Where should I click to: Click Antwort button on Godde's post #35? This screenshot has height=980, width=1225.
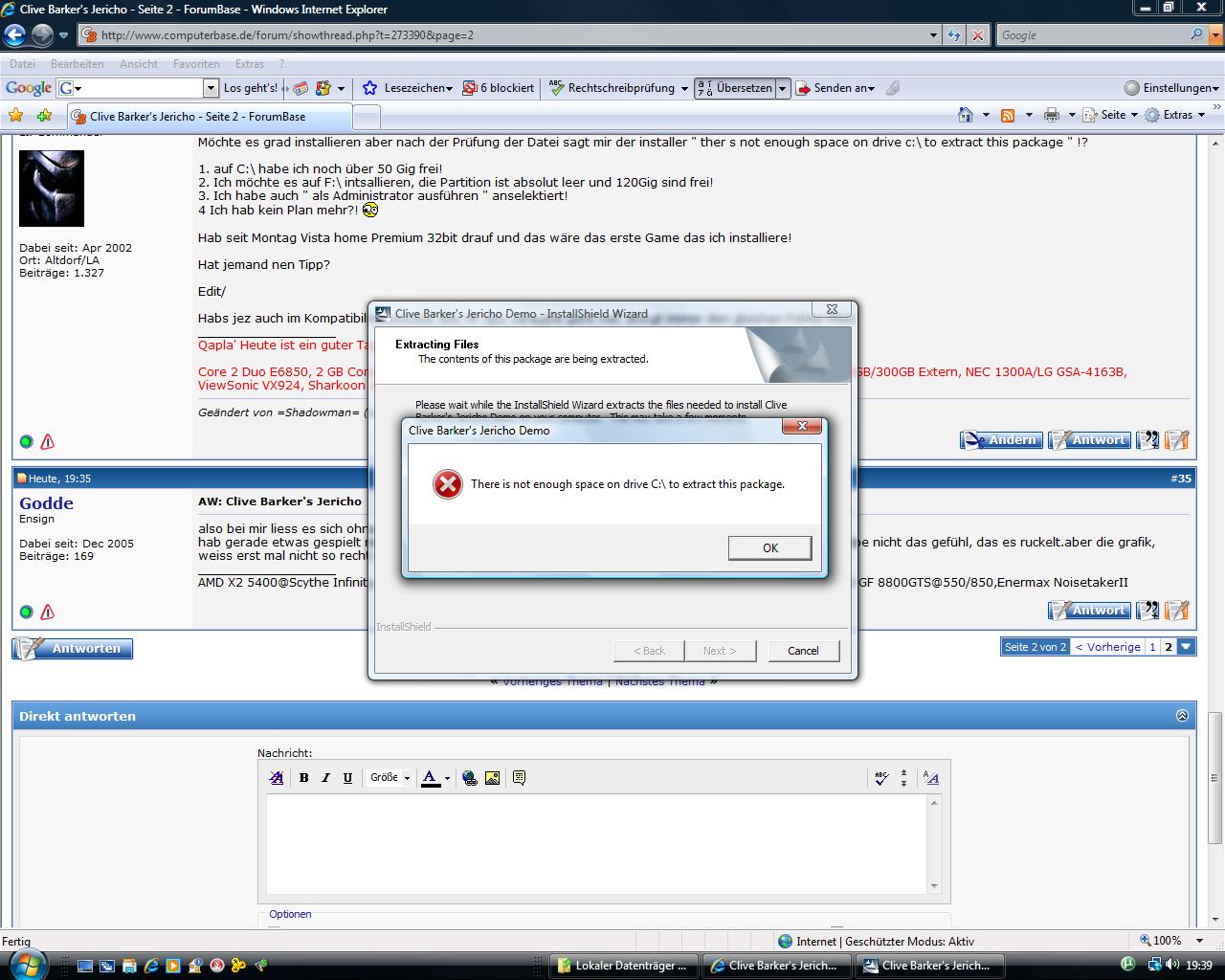1089,611
